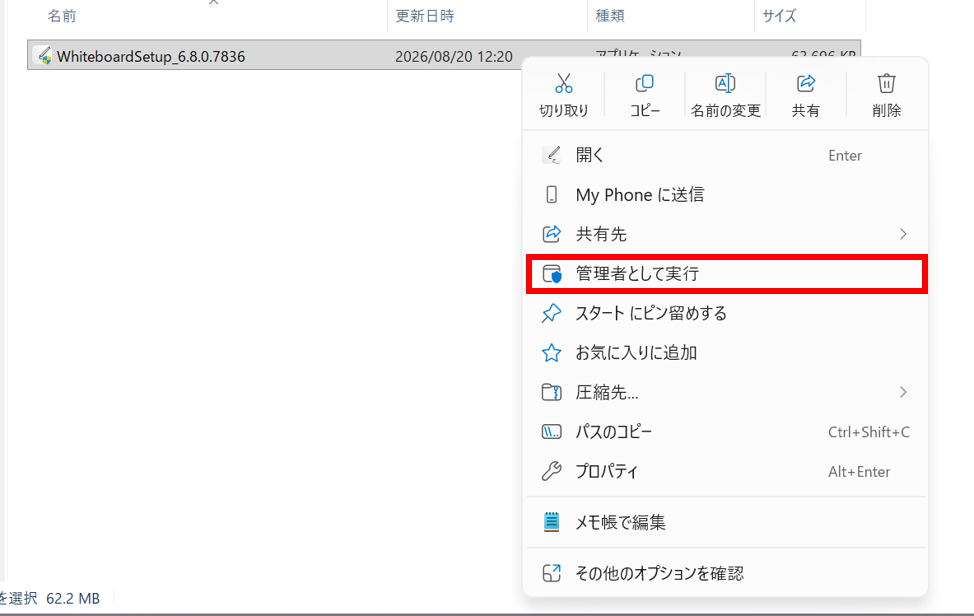Expand the 共有先 submenu arrow
This screenshot has width=974, height=616.
pos(903,234)
